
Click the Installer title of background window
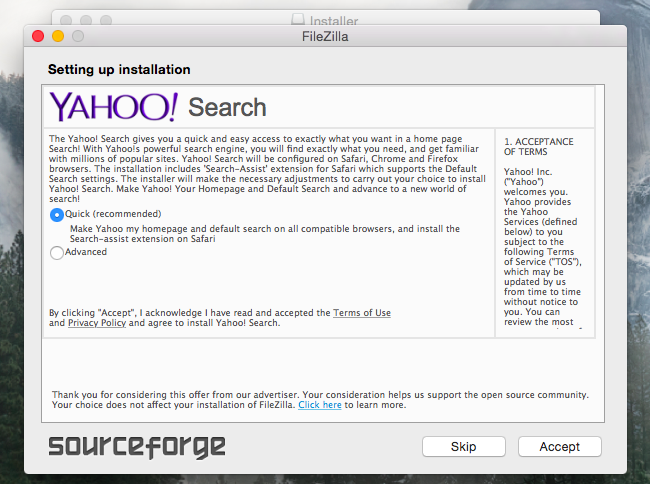click(x=333, y=18)
